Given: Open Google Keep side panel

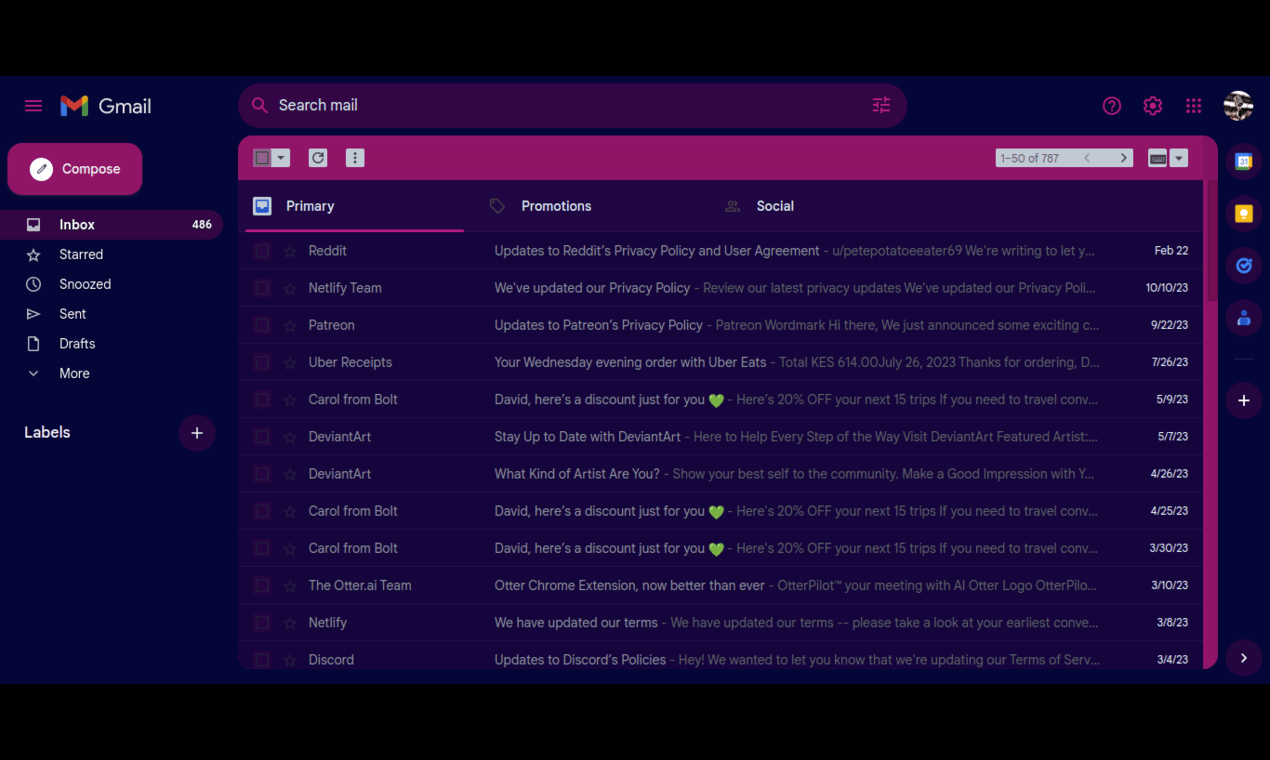Looking at the screenshot, I should coord(1244,213).
